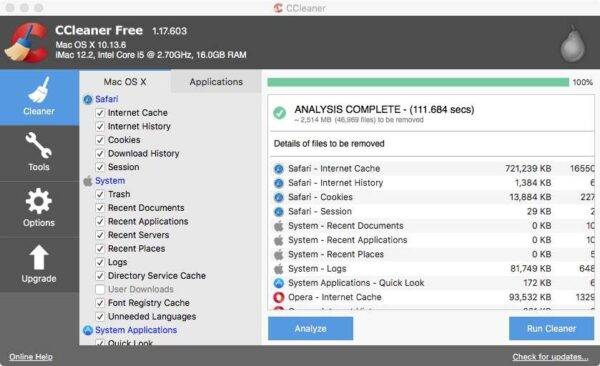
Task: Select the Safari category heading
Action: coord(107,99)
